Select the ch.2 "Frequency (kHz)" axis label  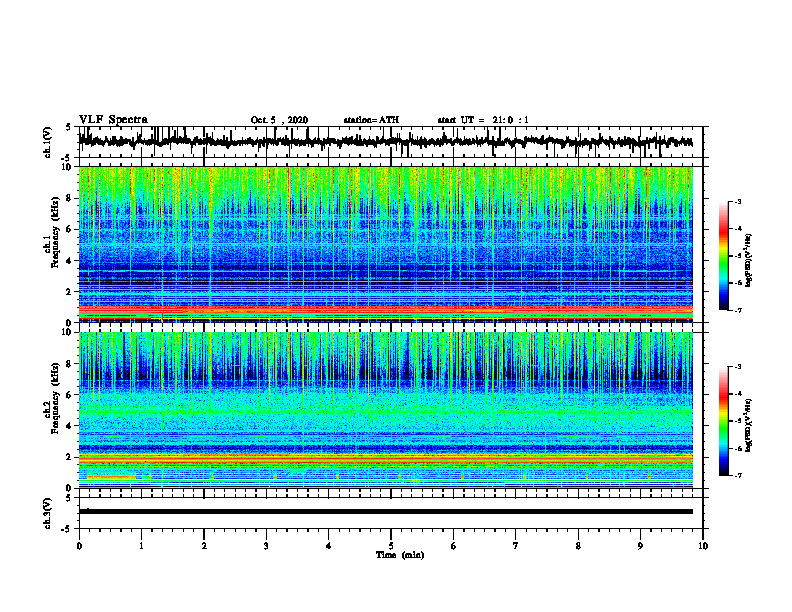click(x=55, y=398)
